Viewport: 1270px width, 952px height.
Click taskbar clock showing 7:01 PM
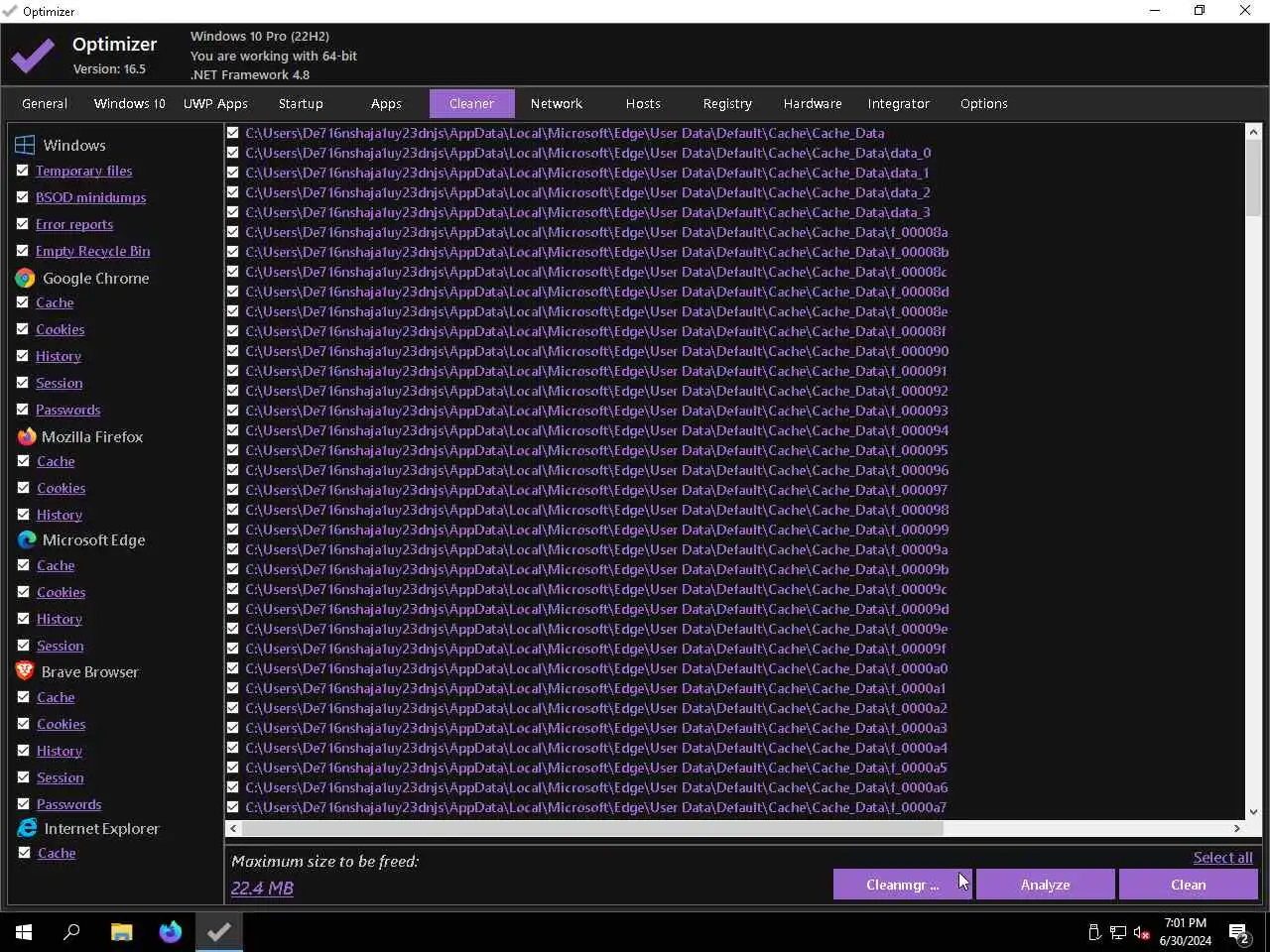coord(1186,932)
